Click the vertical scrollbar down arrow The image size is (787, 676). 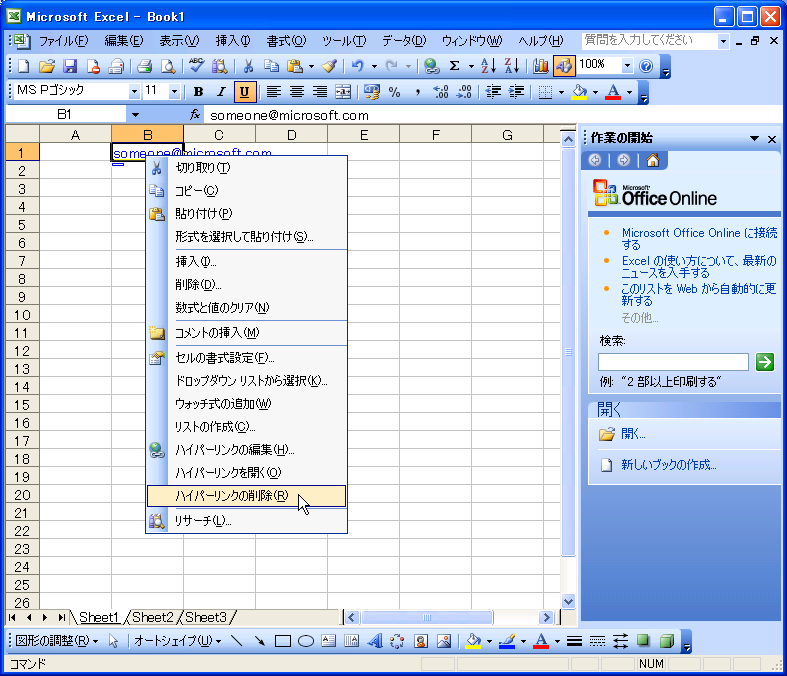pos(568,601)
